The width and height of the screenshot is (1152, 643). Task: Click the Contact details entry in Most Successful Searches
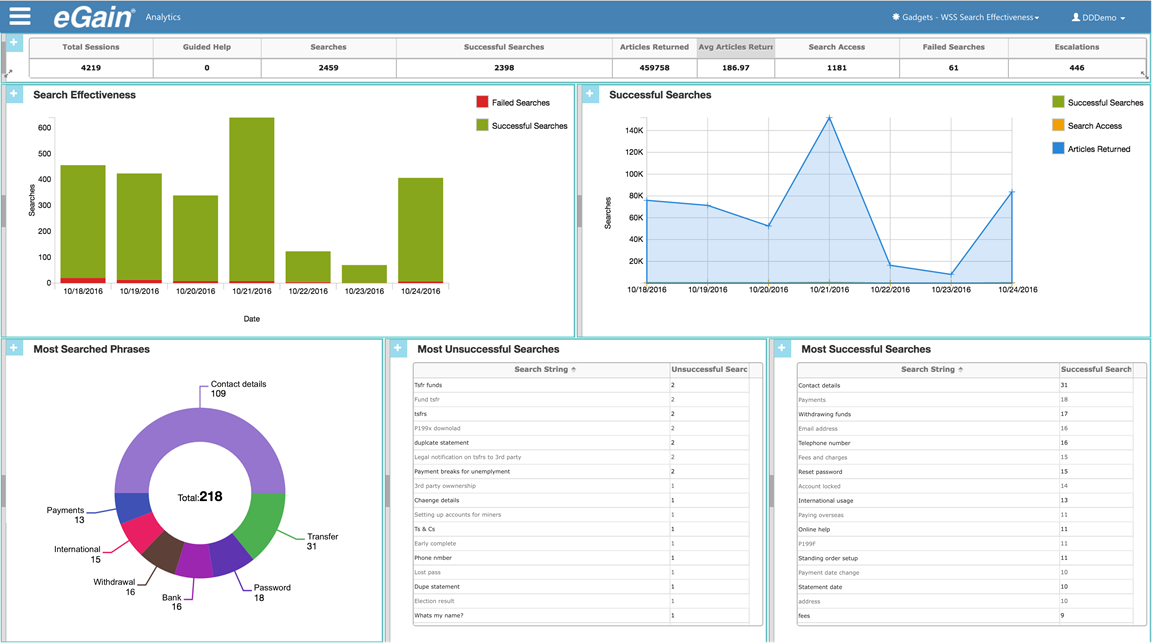(819, 385)
